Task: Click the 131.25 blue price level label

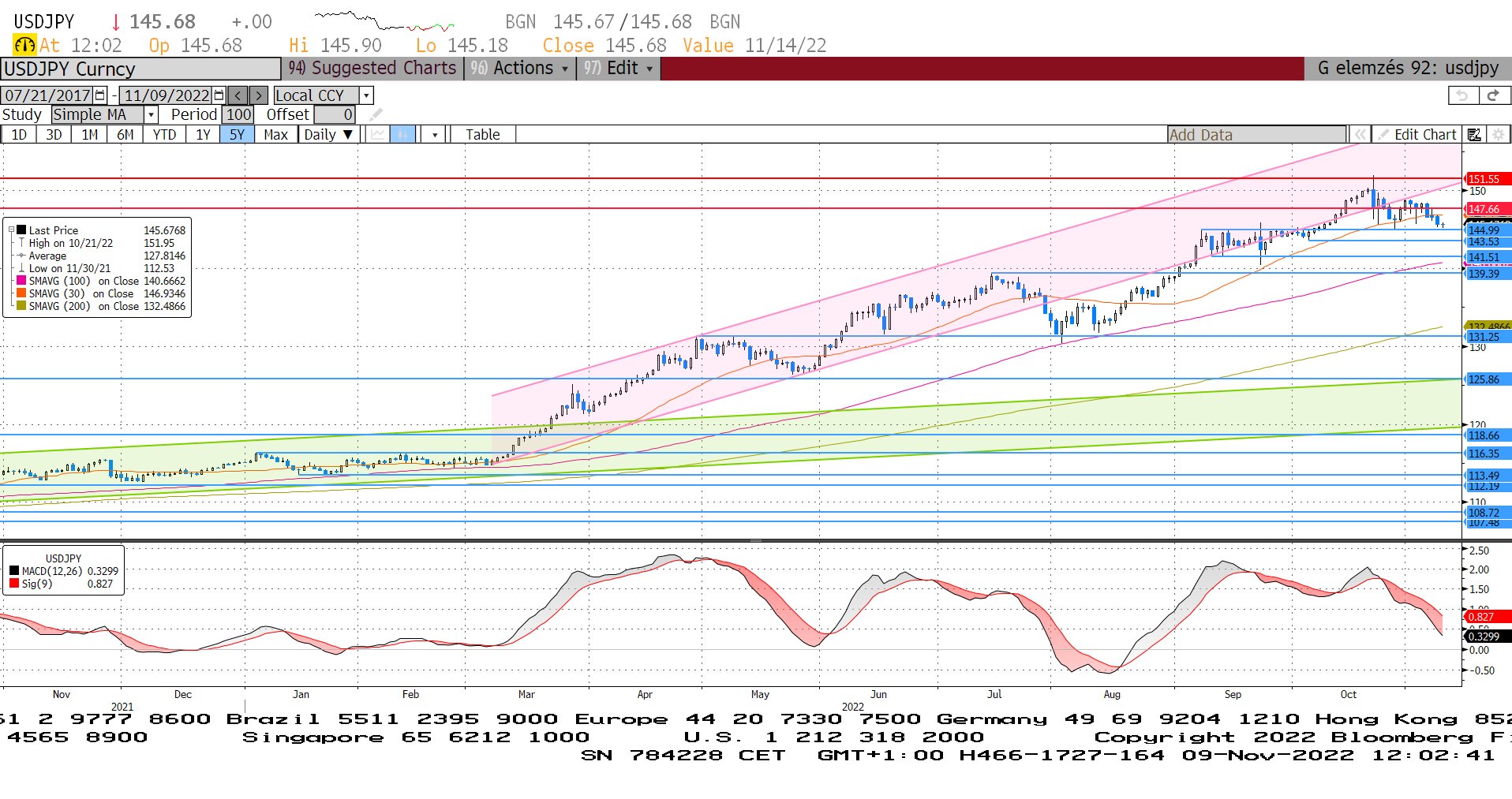Action: point(1487,337)
